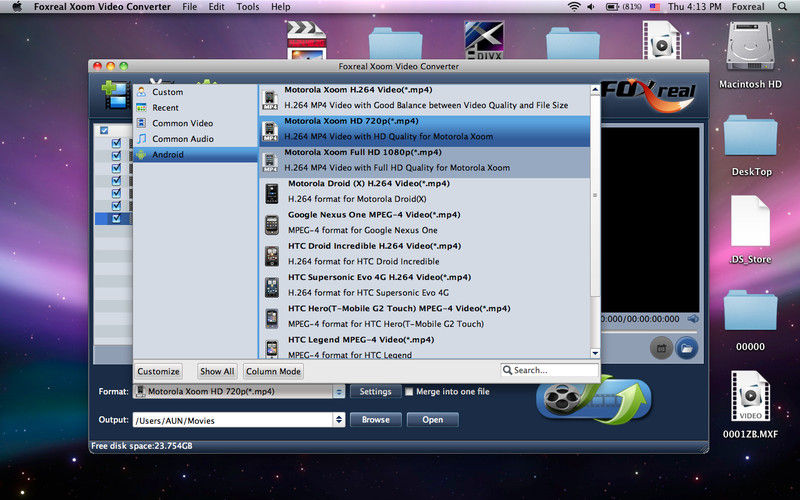The image size is (800, 500).
Task: Click format list scroll-down arrow
Action: coord(595,353)
